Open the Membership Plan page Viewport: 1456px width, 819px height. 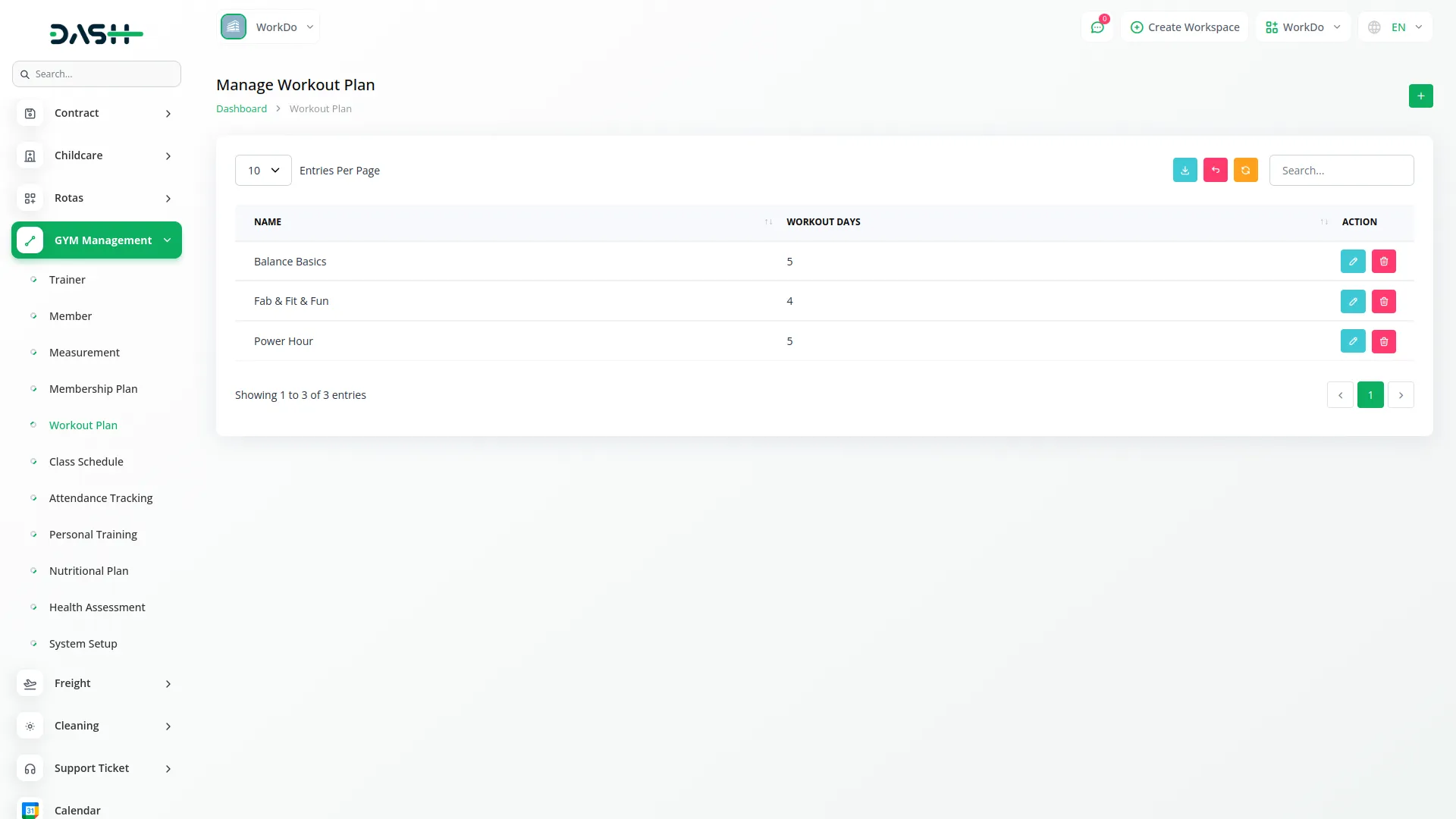point(93,389)
